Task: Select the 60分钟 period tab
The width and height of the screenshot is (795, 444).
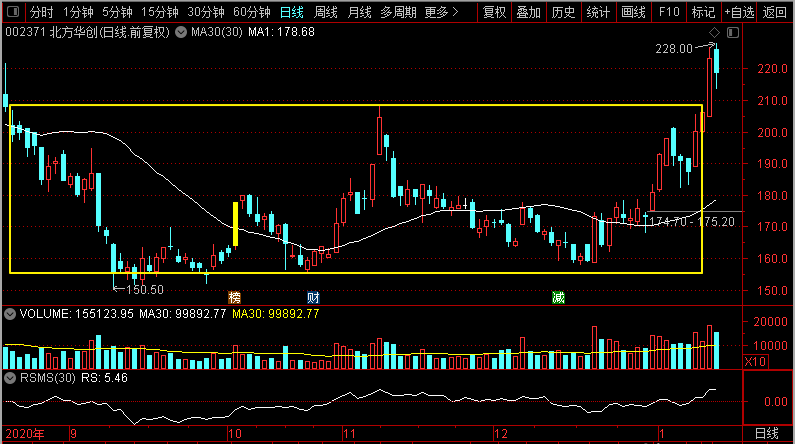Action: [251, 13]
